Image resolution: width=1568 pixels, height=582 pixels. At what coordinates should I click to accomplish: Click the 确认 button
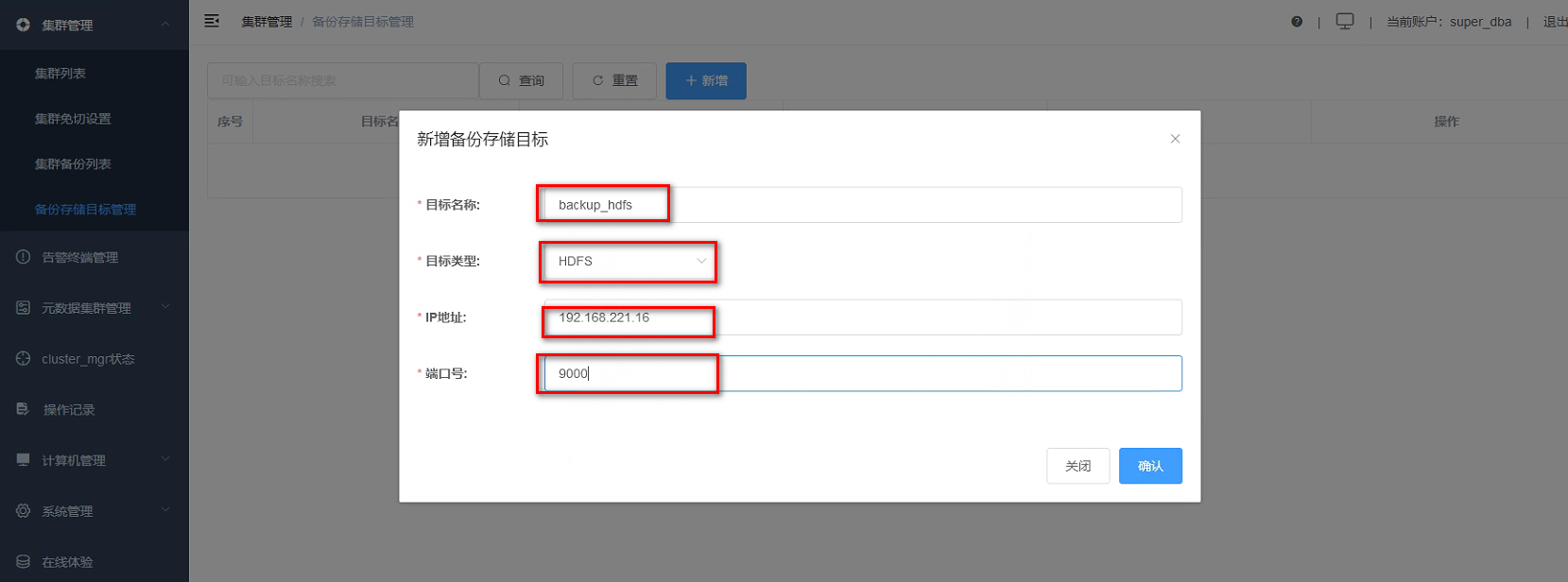[1150, 466]
